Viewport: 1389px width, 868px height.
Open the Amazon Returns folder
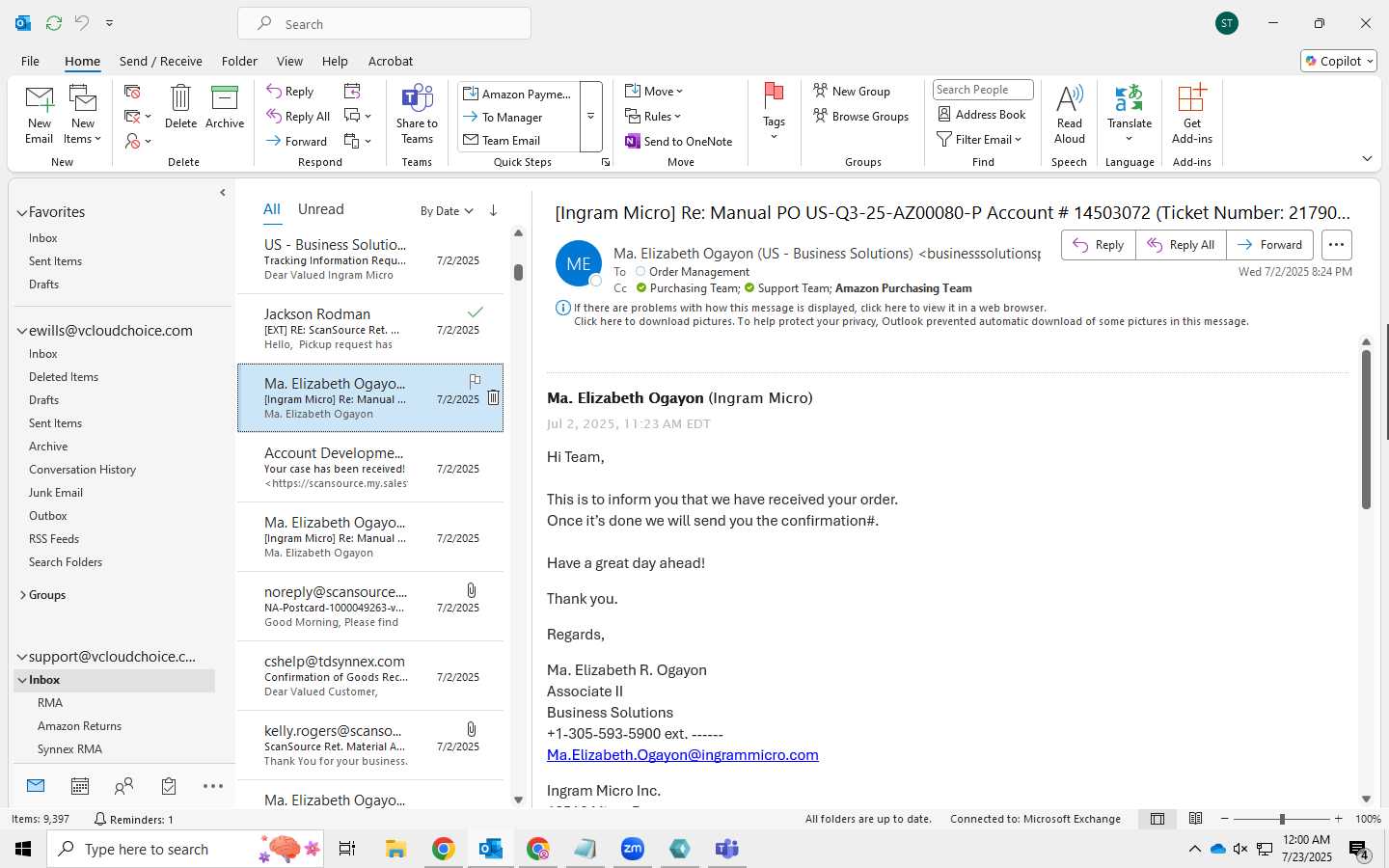point(79,726)
